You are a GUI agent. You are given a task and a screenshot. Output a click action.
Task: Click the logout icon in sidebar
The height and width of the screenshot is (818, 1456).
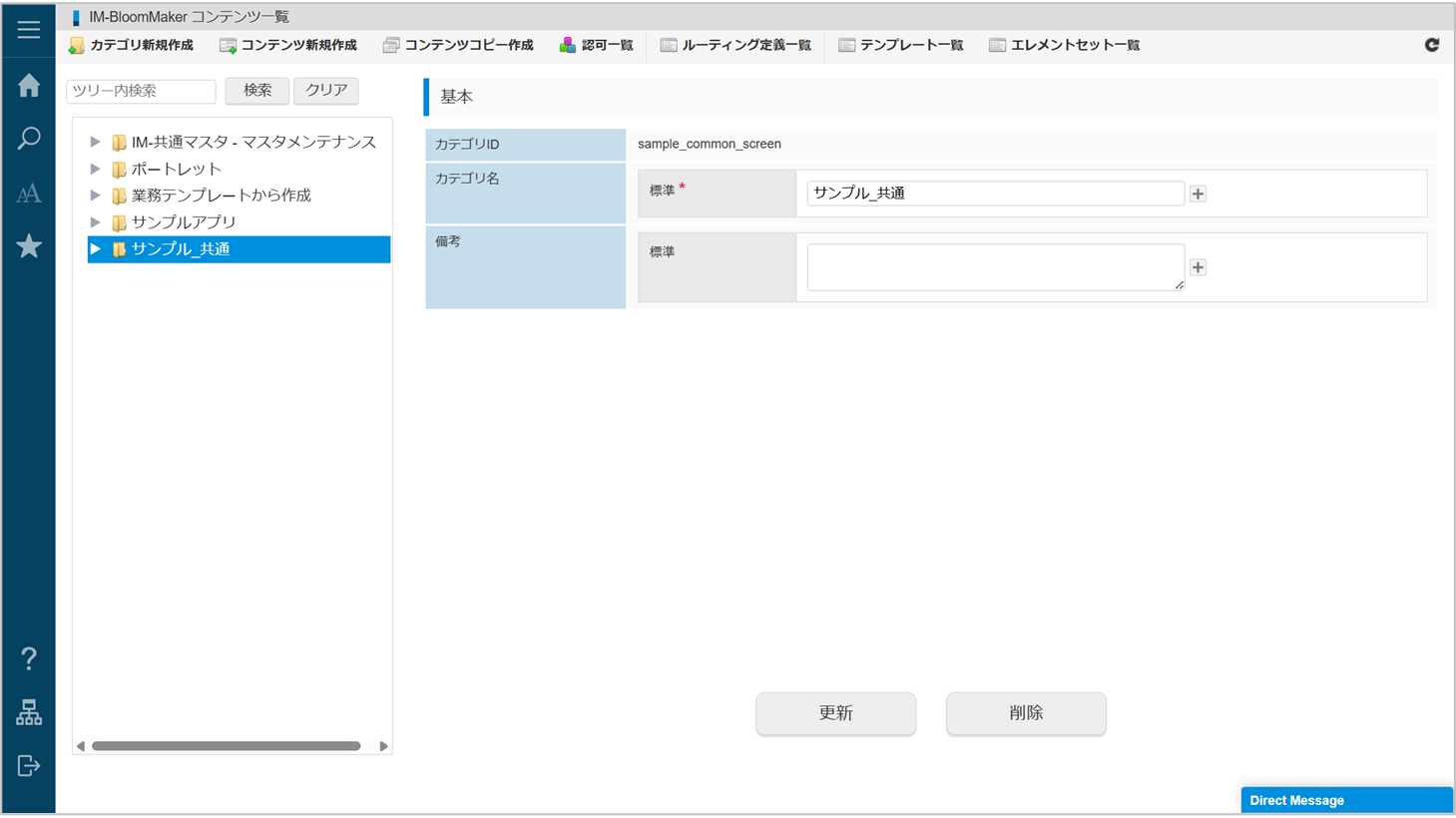(x=28, y=765)
